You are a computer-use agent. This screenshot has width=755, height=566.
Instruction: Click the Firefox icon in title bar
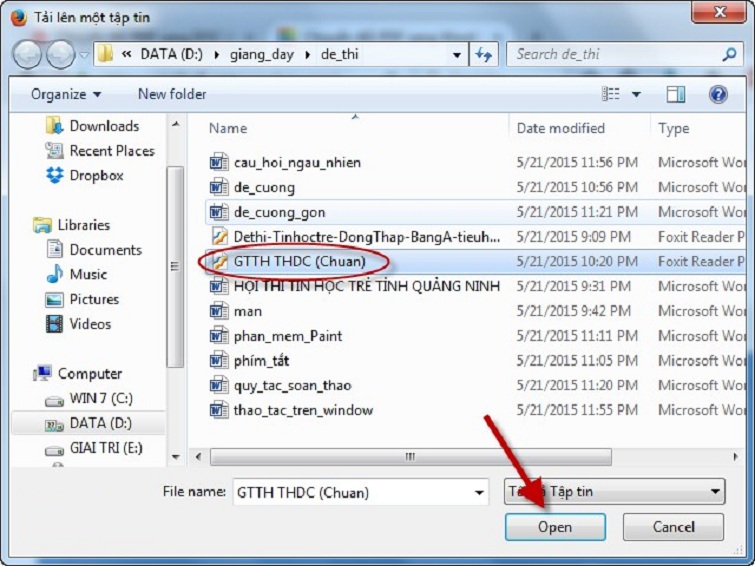point(18,18)
